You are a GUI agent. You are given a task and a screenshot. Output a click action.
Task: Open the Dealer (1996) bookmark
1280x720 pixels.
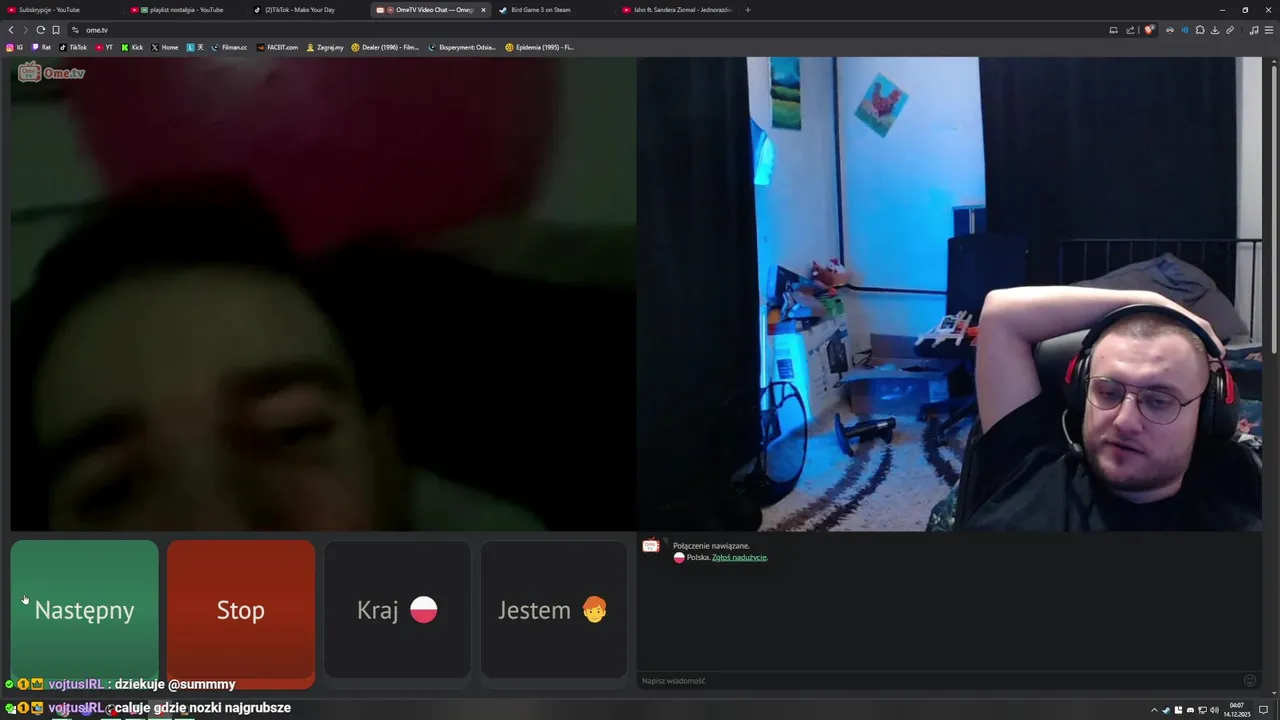point(386,47)
